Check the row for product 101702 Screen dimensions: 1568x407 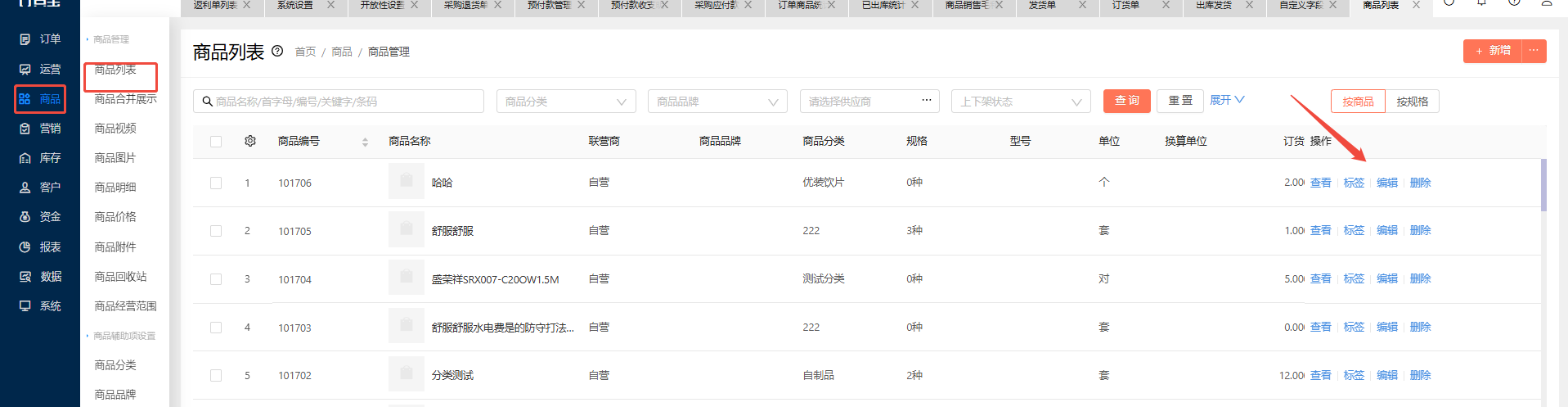click(216, 375)
